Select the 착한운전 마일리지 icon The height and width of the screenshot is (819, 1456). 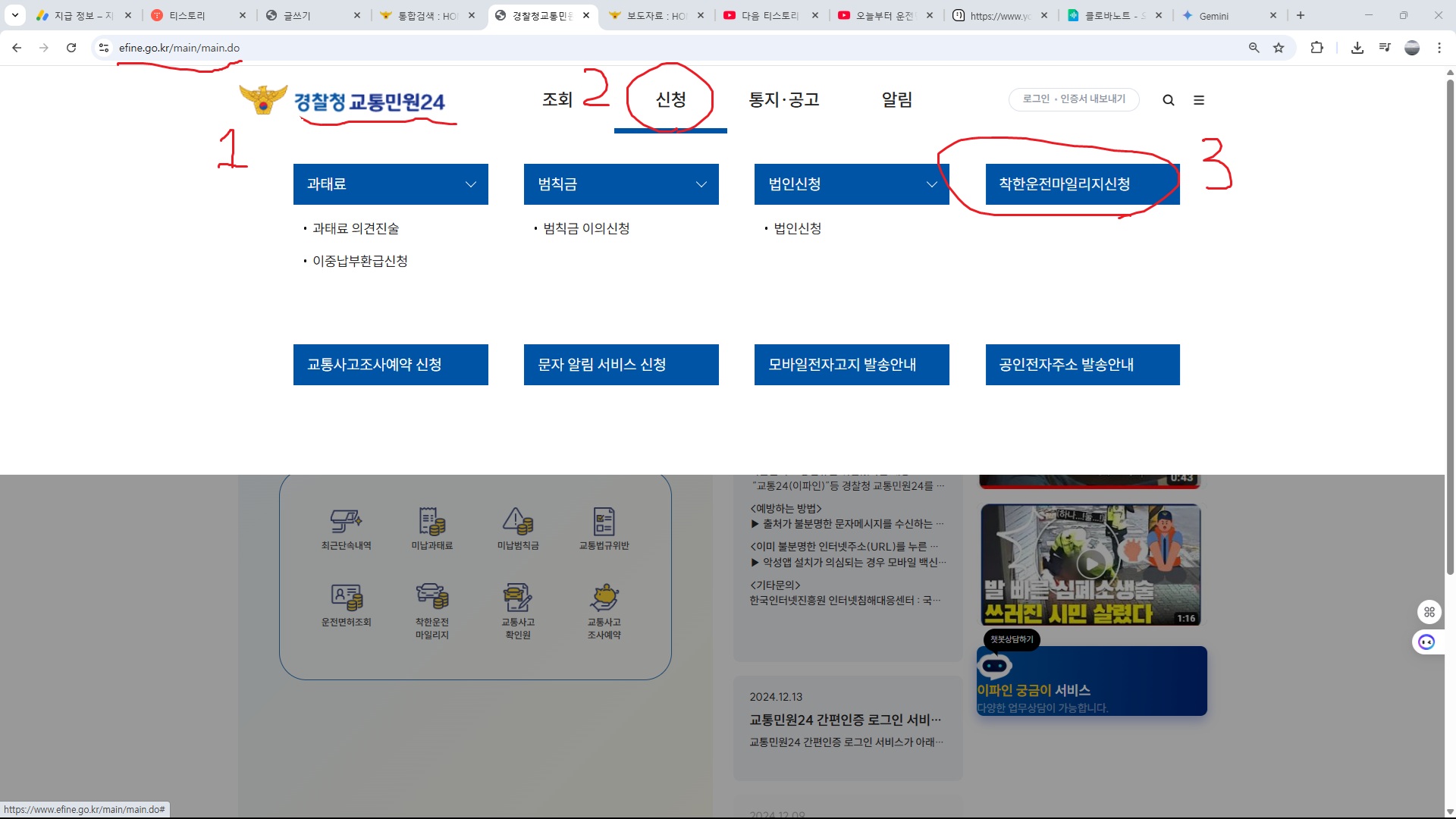(x=432, y=605)
